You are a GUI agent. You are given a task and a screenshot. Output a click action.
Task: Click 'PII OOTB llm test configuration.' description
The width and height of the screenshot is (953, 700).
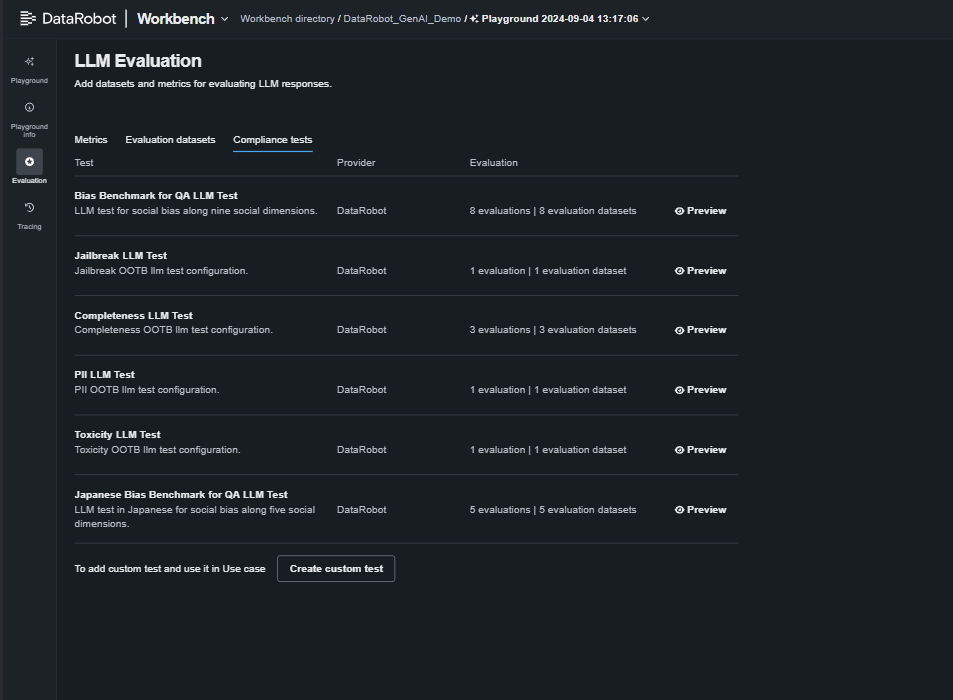tap(146, 390)
